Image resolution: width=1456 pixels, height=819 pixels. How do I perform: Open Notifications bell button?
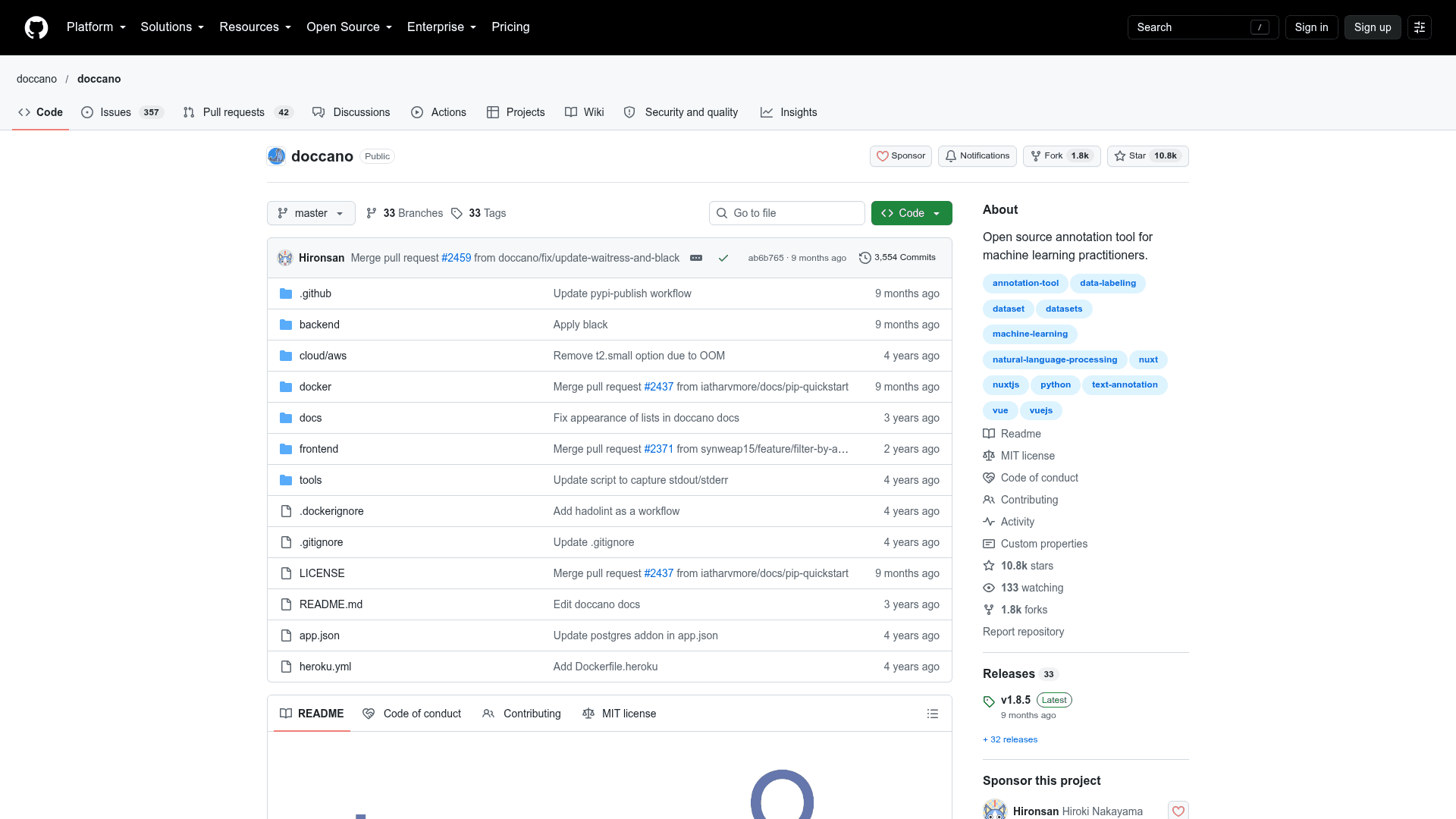pyautogui.click(x=977, y=156)
